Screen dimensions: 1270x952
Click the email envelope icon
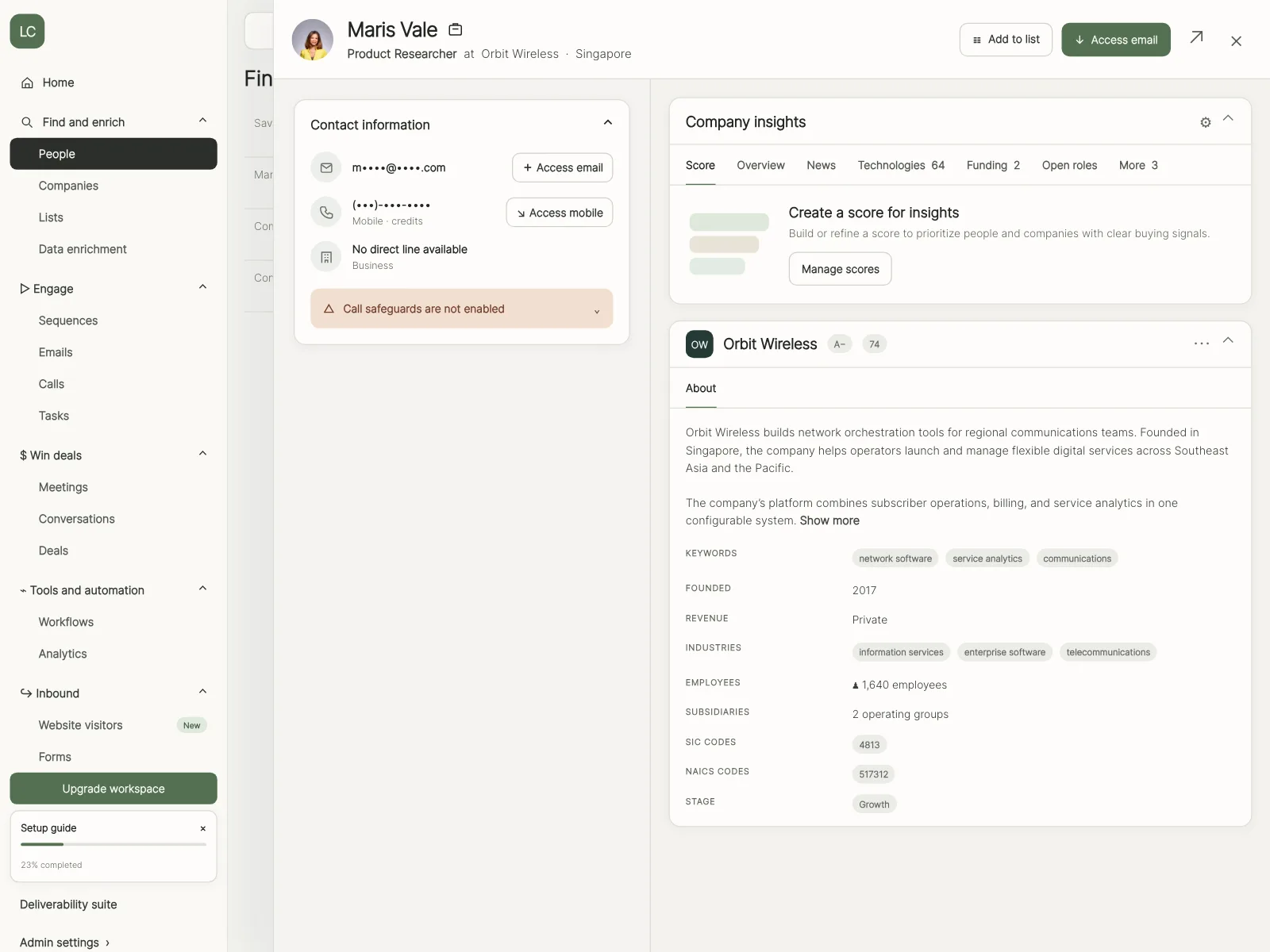click(326, 167)
